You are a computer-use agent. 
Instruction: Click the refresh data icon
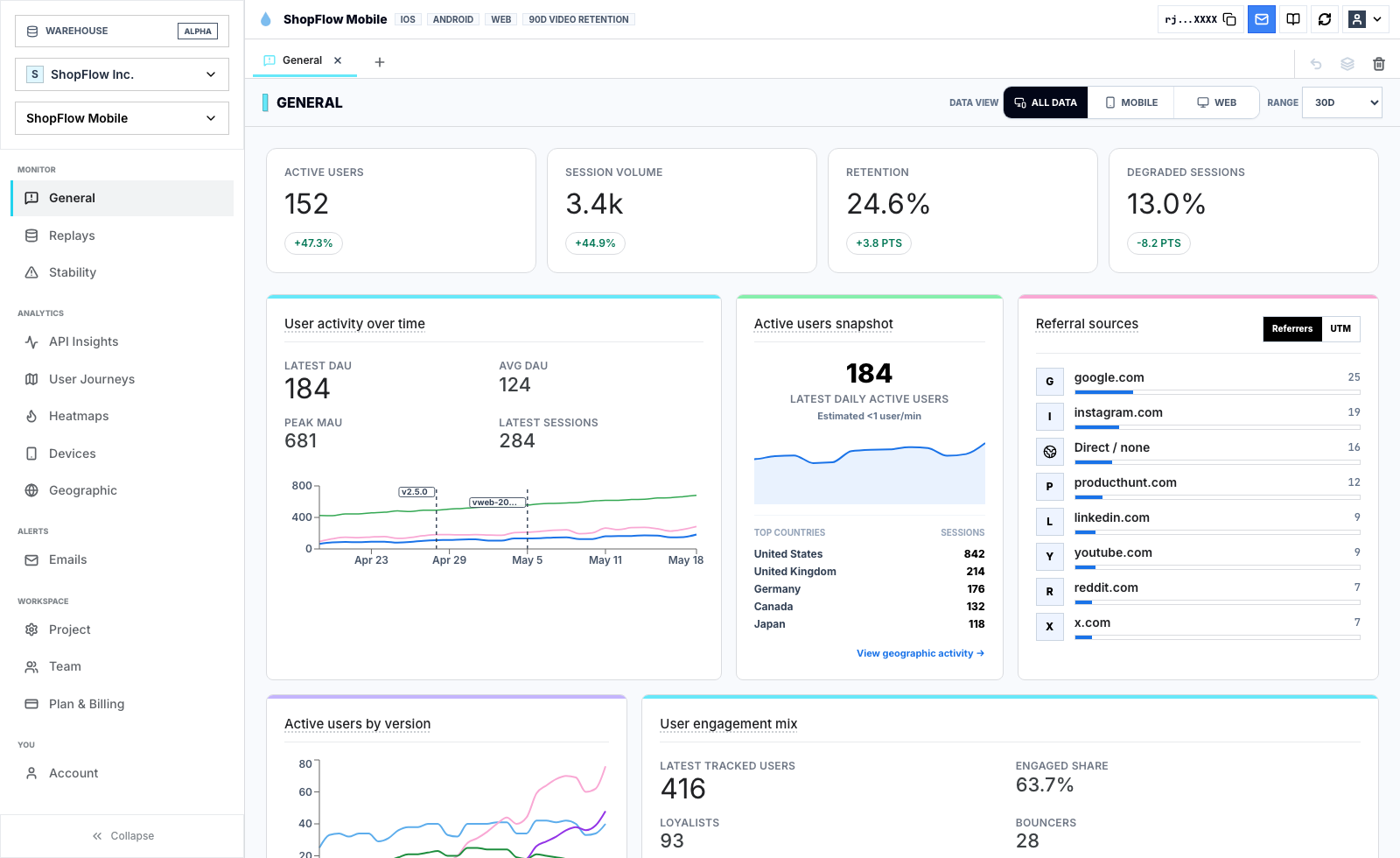1325,19
